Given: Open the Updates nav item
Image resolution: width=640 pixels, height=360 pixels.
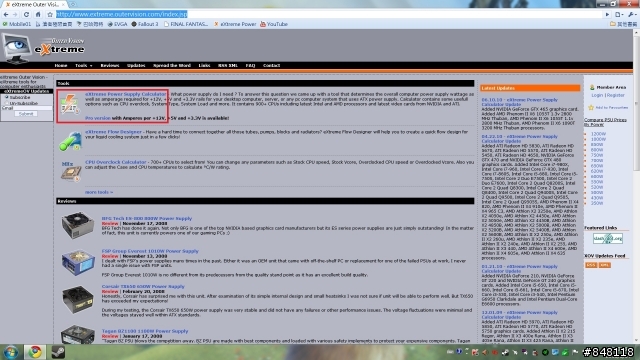Looking at the screenshot, I should point(136,65).
